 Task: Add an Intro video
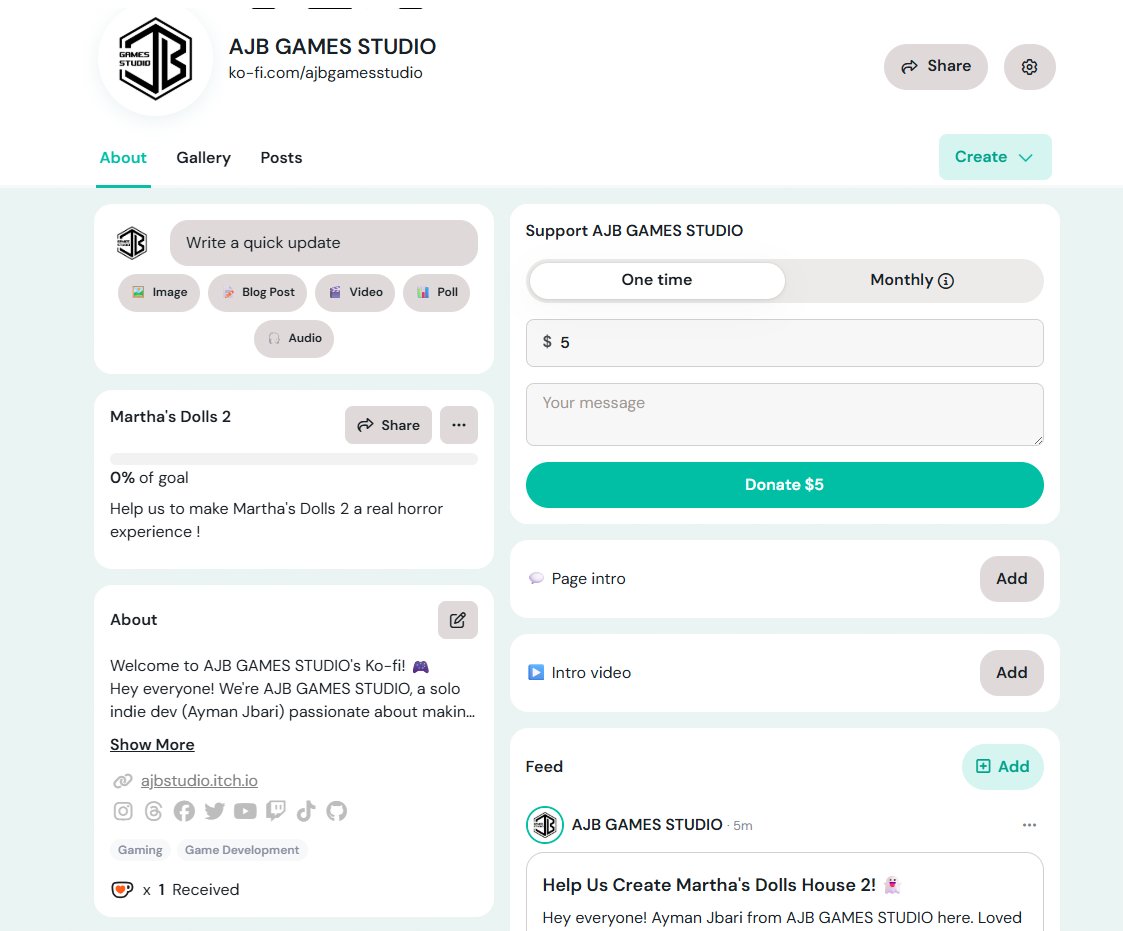coord(1011,672)
